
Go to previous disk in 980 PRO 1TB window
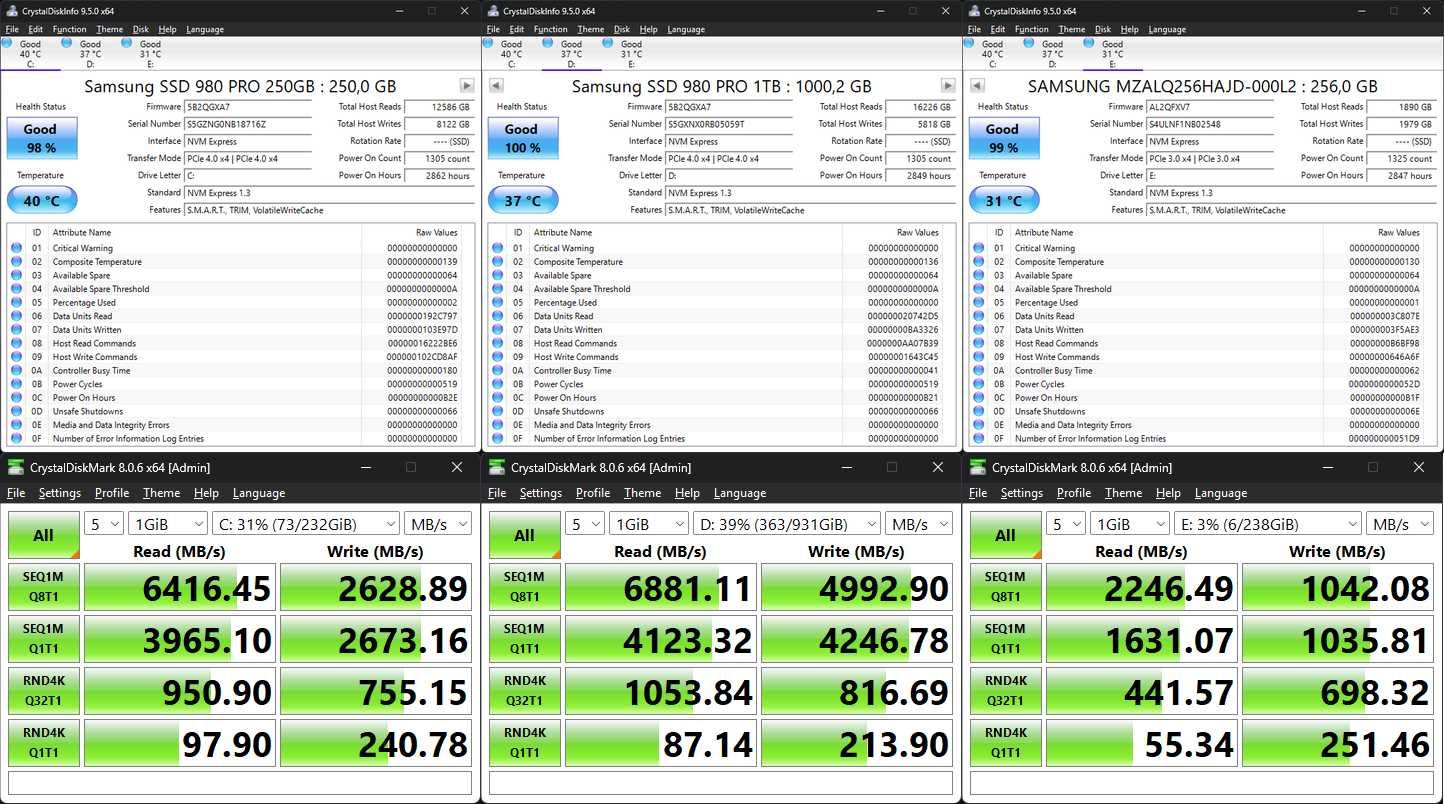495,86
